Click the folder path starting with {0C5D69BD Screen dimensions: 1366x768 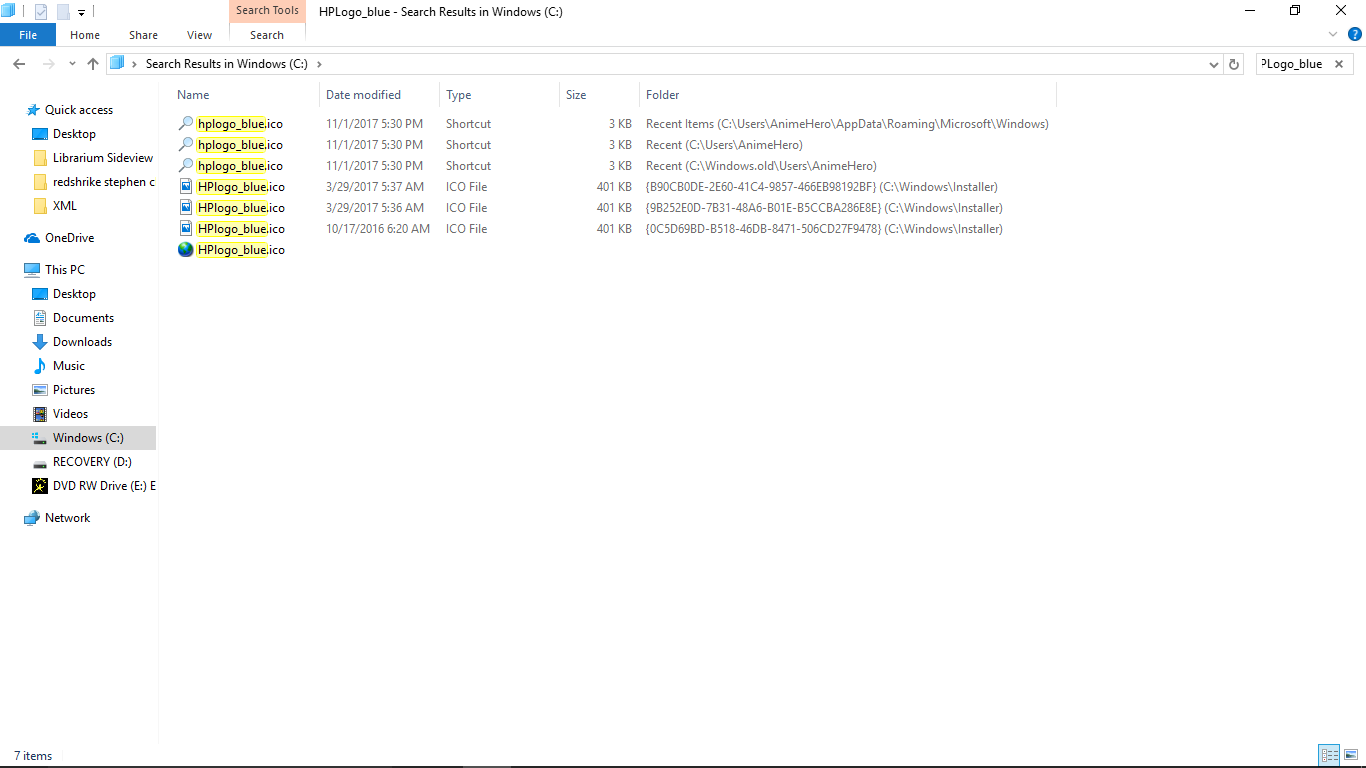(x=824, y=229)
